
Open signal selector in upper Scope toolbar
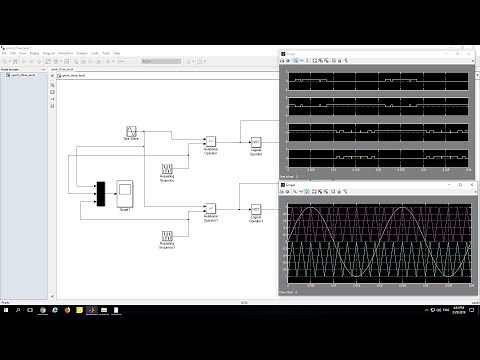(x=346, y=60)
